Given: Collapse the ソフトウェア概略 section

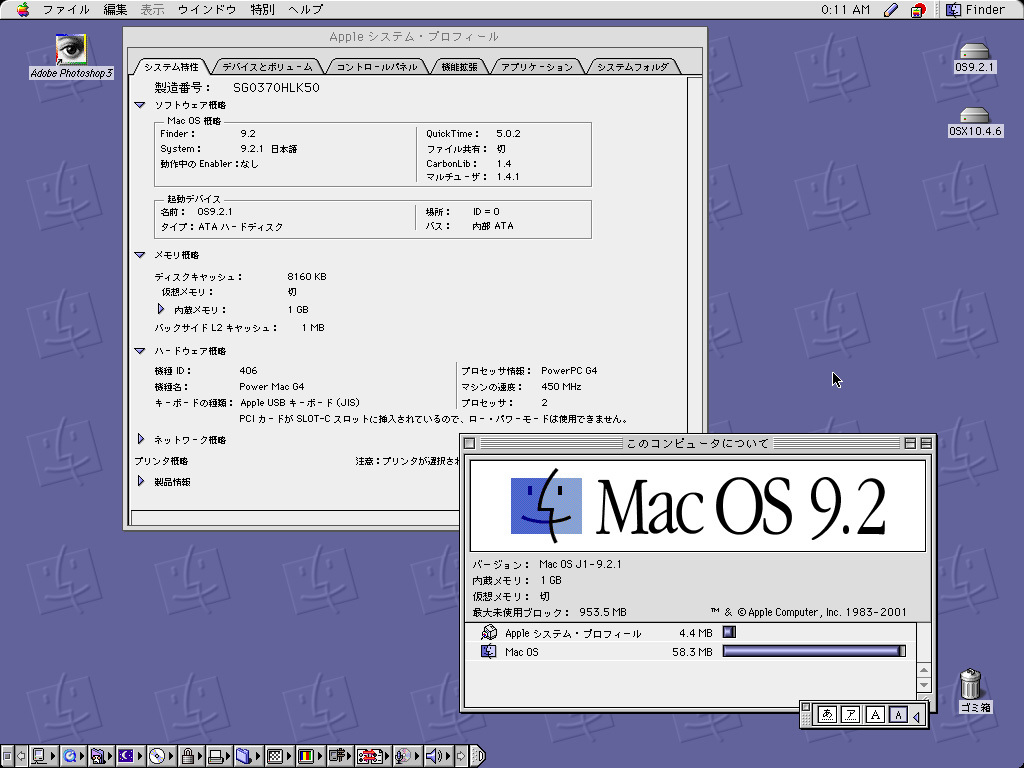Looking at the screenshot, I should tap(140, 105).
